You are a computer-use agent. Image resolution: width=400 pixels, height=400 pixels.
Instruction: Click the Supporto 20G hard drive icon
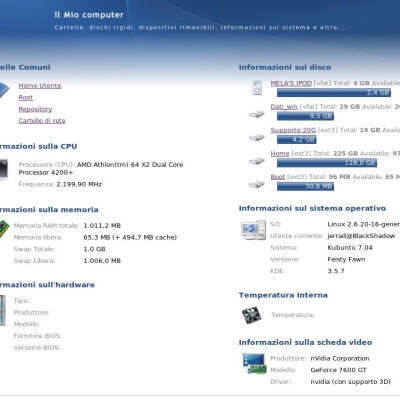[x=257, y=137]
